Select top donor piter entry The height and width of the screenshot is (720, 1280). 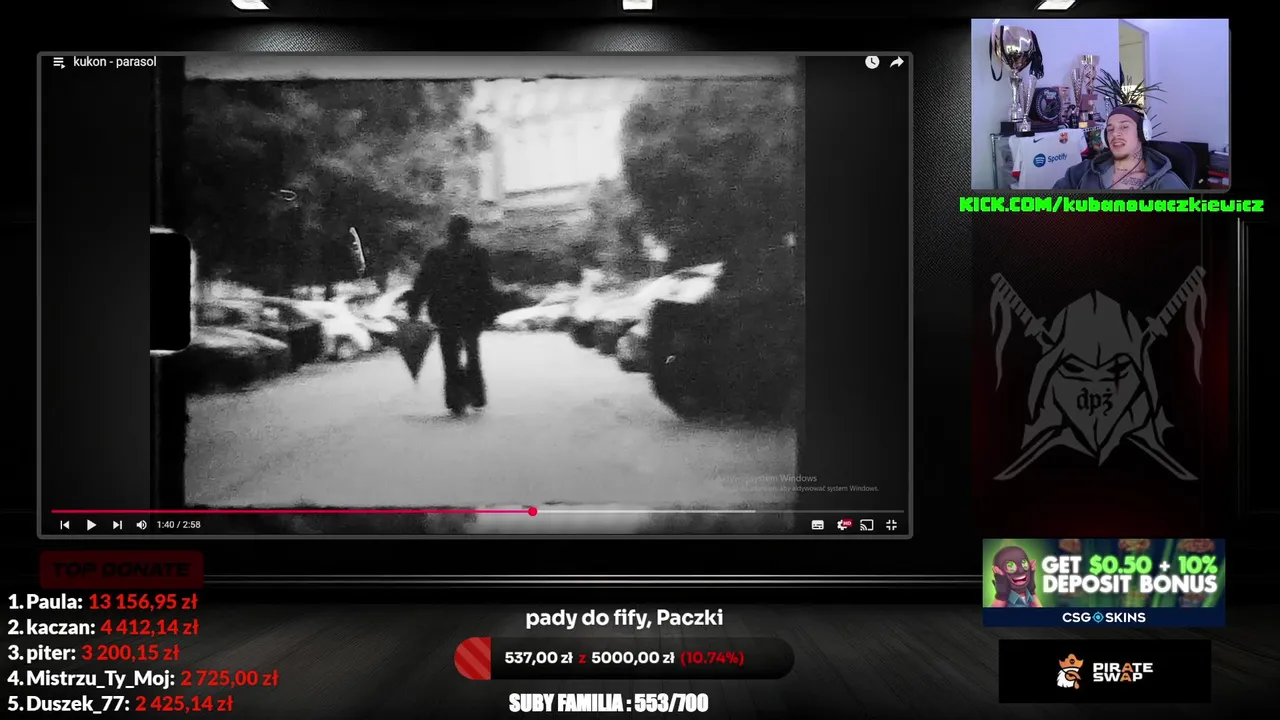pyautogui.click(x=94, y=653)
